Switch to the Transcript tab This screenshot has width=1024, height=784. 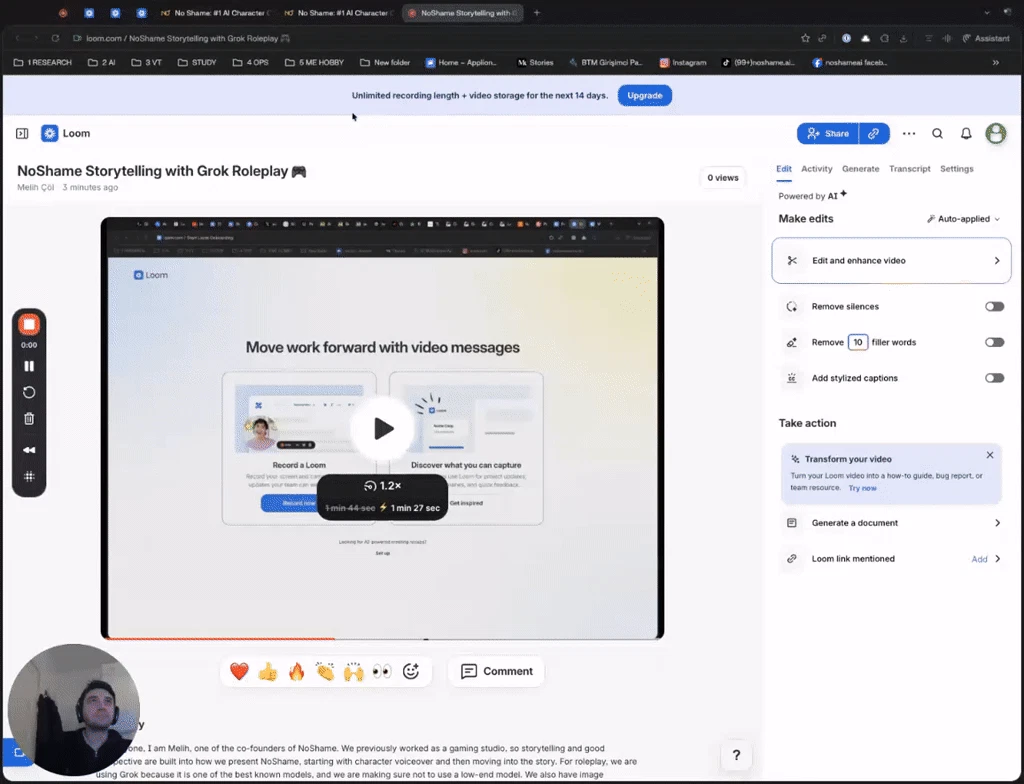pyautogui.click(x=910, y=169)
